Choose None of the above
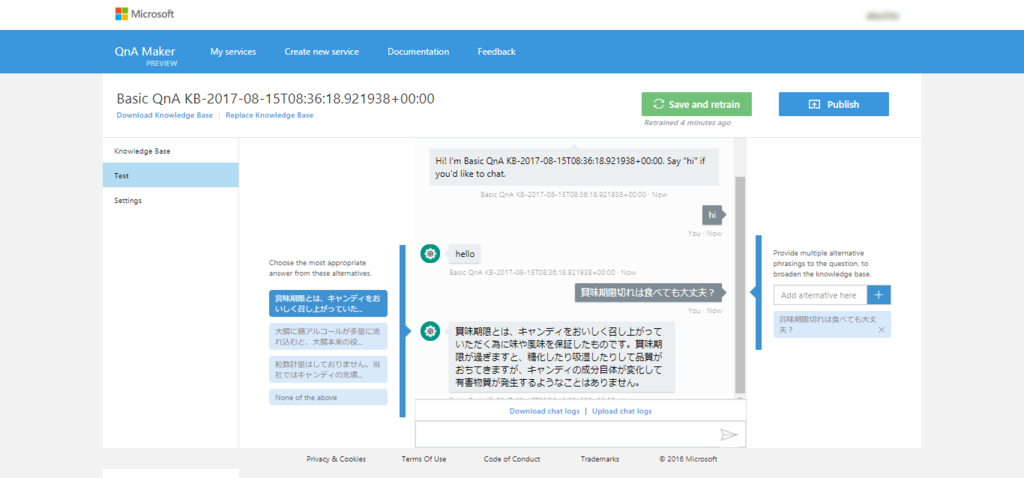Image resolution: width=1024 pixels, height=478 pixels. click(x=328, y=397)
